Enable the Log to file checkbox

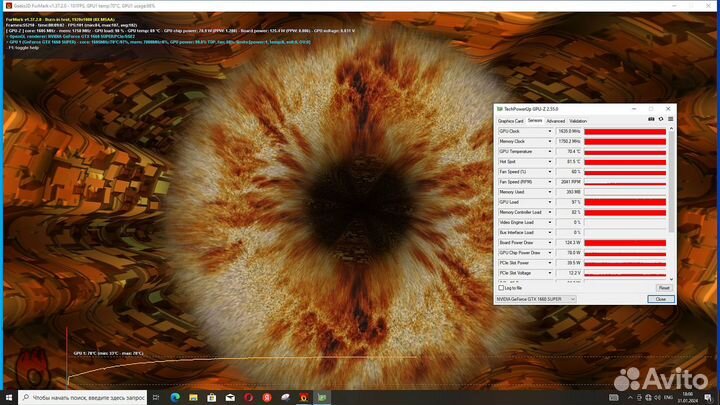pyautogui.click(x=500, y=287)
